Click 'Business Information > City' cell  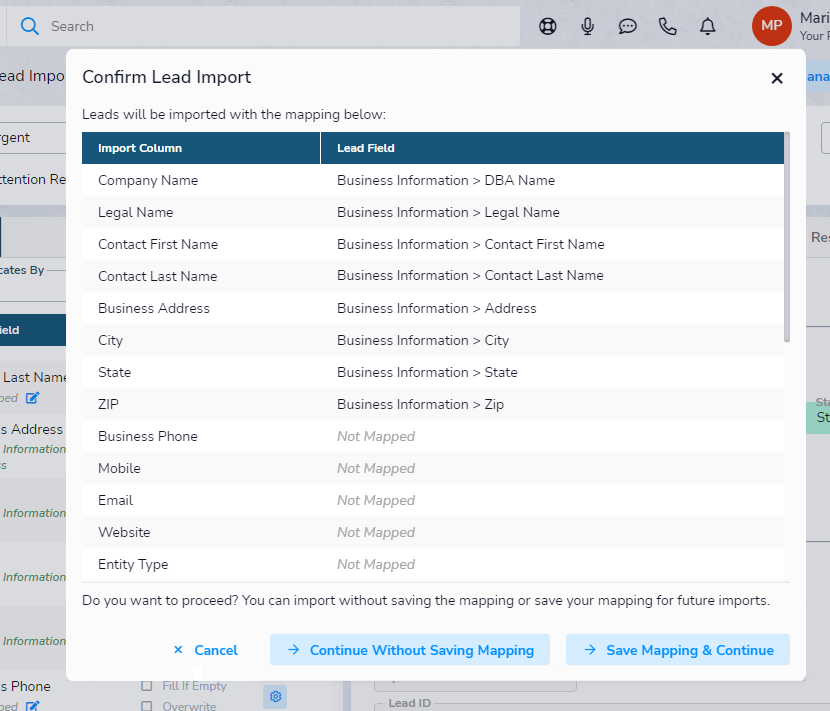click(x=423, y=340)
